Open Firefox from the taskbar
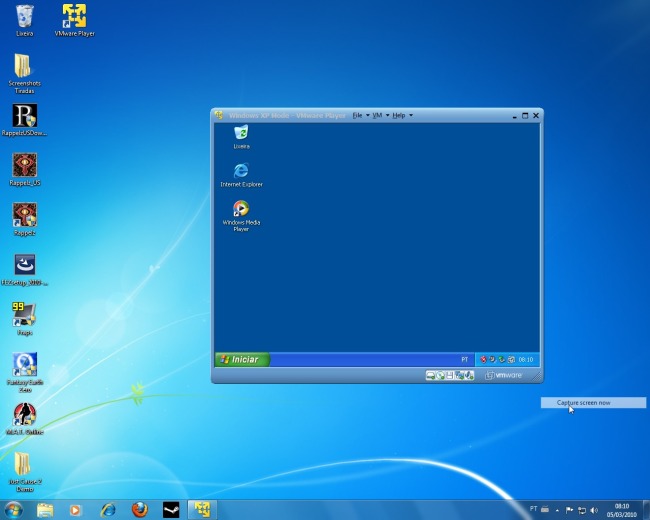Viewport: 650px width, 520px height. [140, 510]
